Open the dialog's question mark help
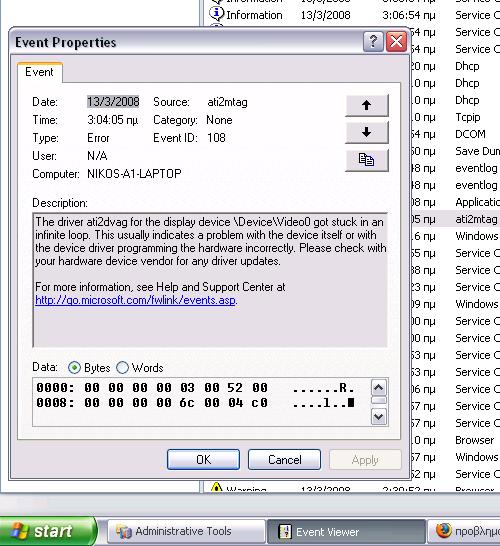Image resolution: width=500 pixels, height=546 pixels. [373, 42]
